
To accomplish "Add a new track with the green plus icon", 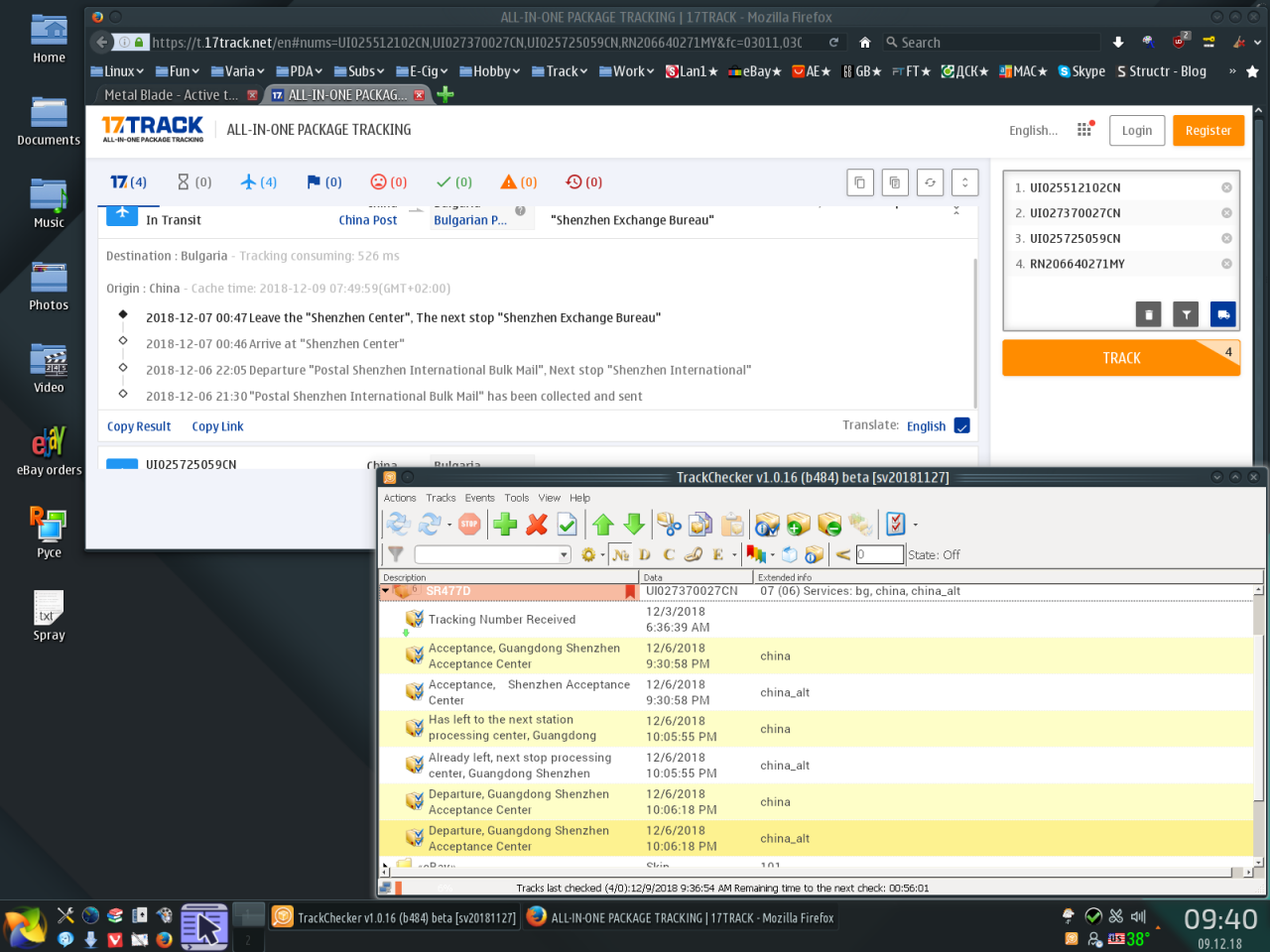I will [505, 524].
